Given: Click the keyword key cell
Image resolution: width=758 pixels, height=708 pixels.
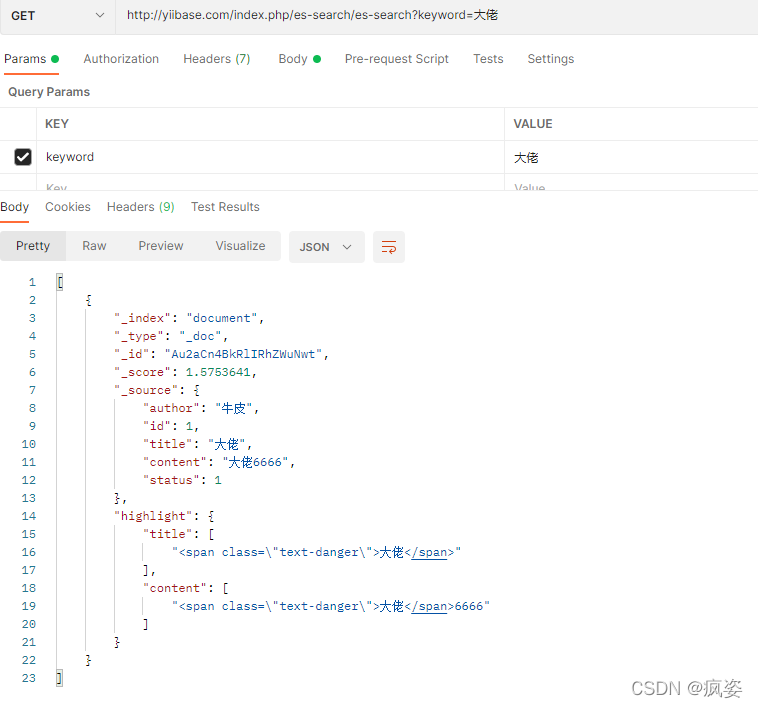Looking at the screenshot, I should tap(270, 157).
